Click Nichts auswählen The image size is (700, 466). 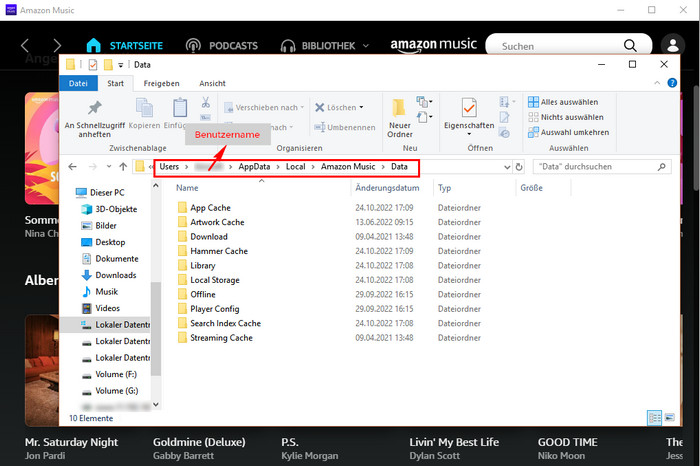[x=566, y=117]
